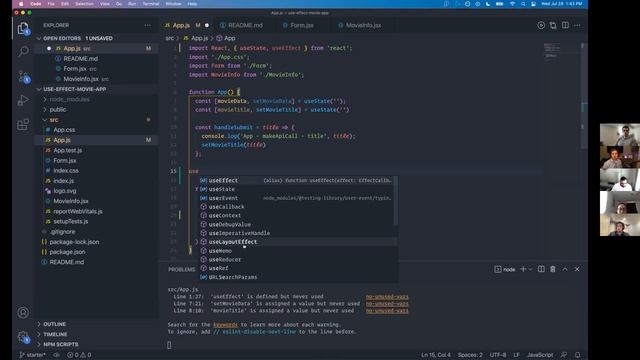Split the editor to the right
Screen dimensions: 640x360
[565, 25]
